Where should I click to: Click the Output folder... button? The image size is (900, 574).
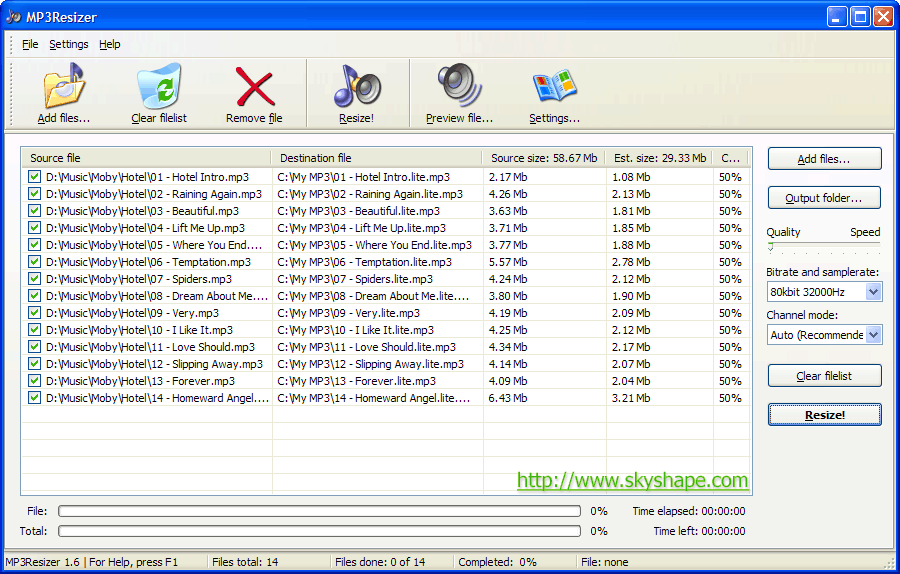pyautogui.click(x=824, y=198)
